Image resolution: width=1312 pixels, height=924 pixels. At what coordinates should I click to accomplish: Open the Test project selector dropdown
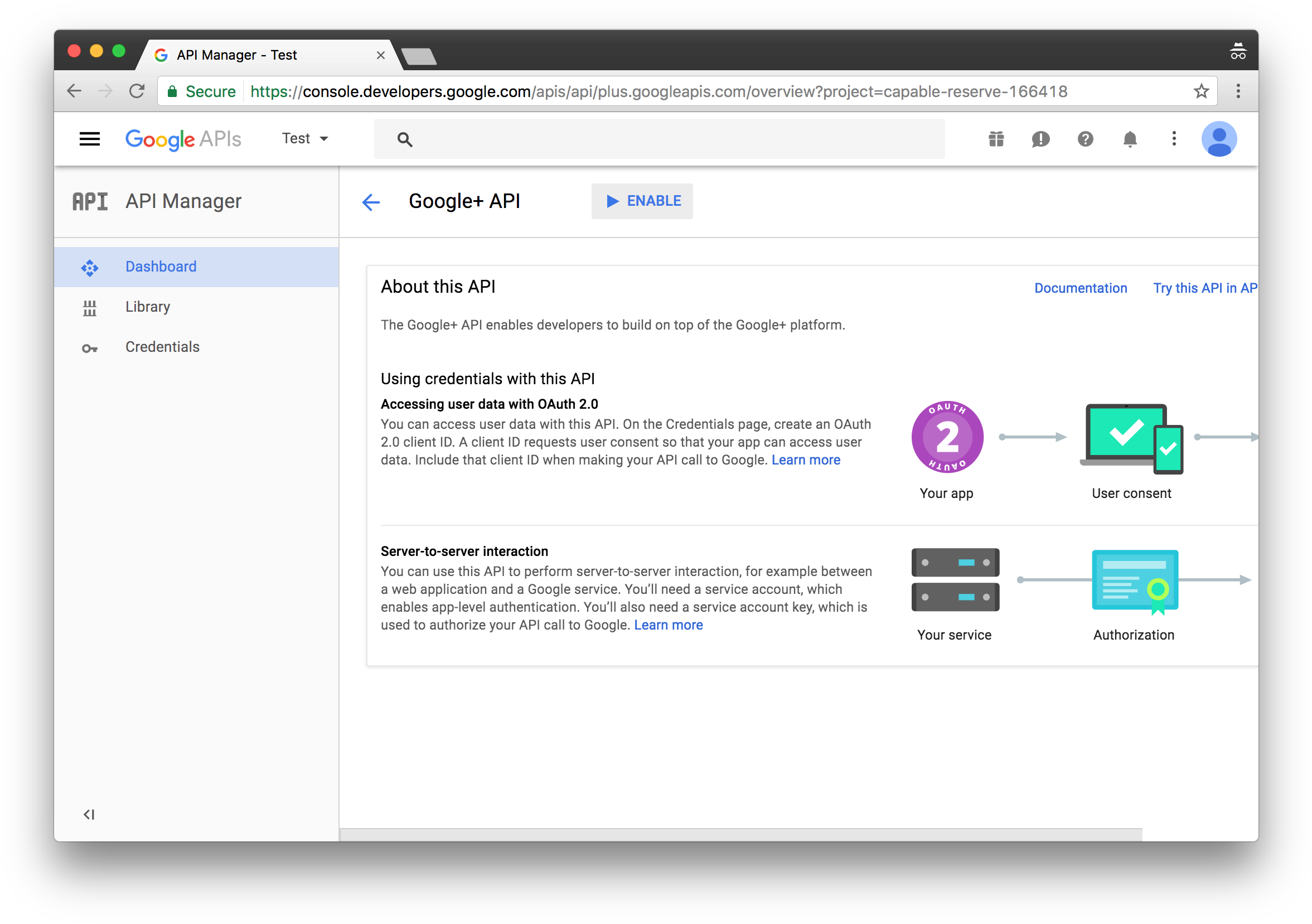(x=304, y=138)
